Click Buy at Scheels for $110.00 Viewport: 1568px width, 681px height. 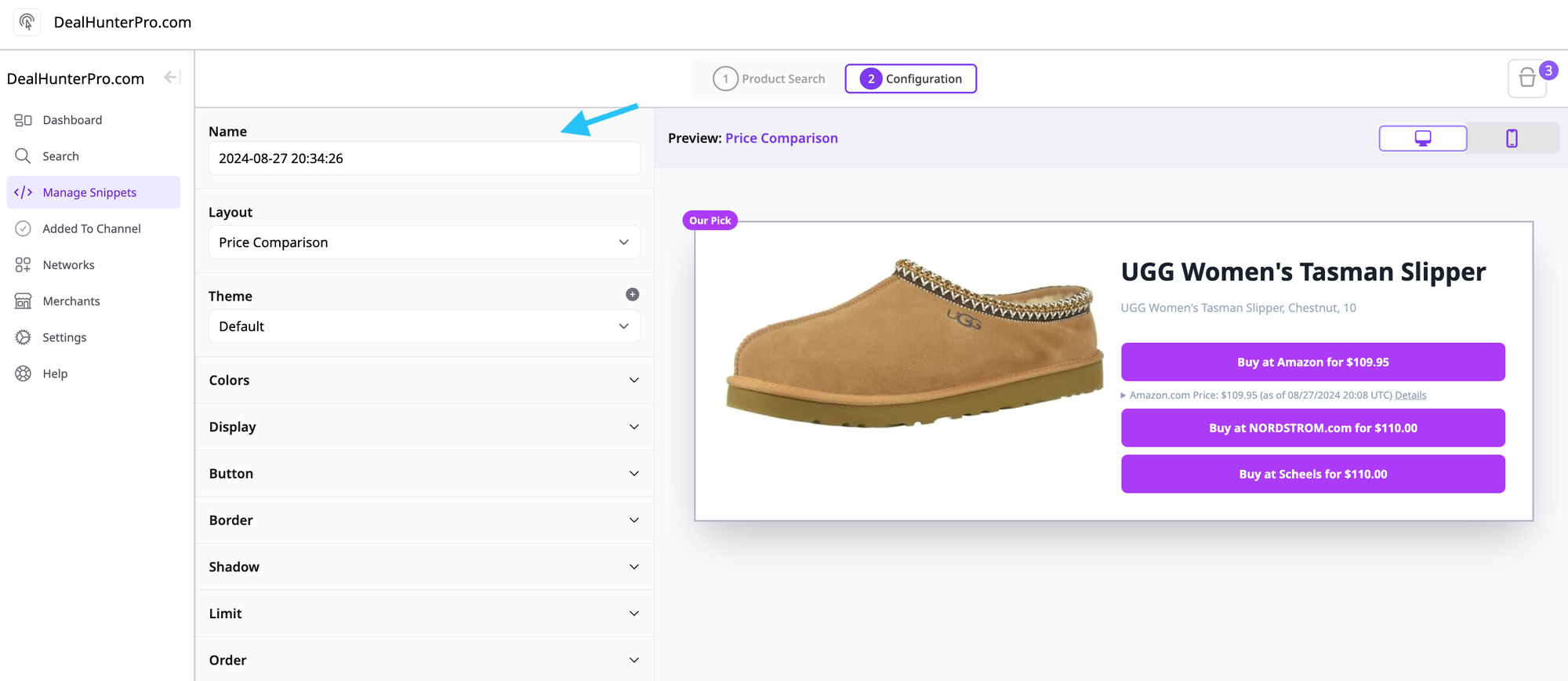point(1312,474)
